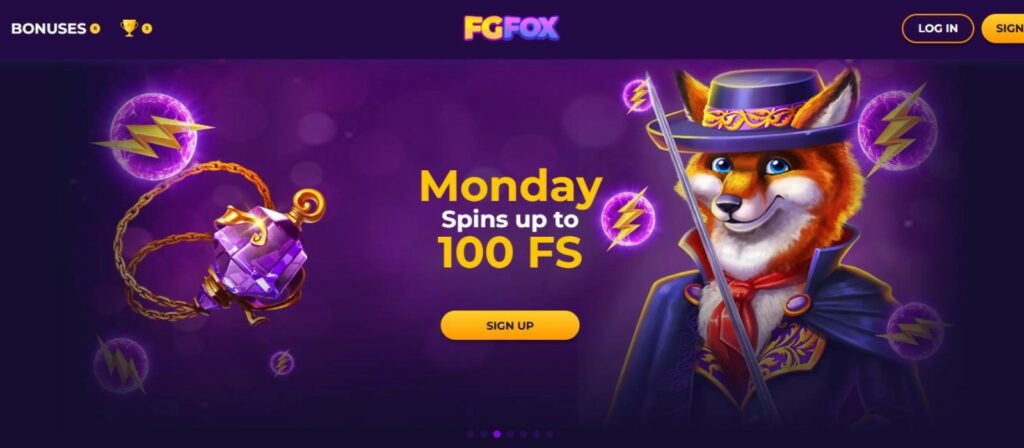Select the first carousel dot
The height and width of the screenshot is (448, 1024).
click(472, 434)
